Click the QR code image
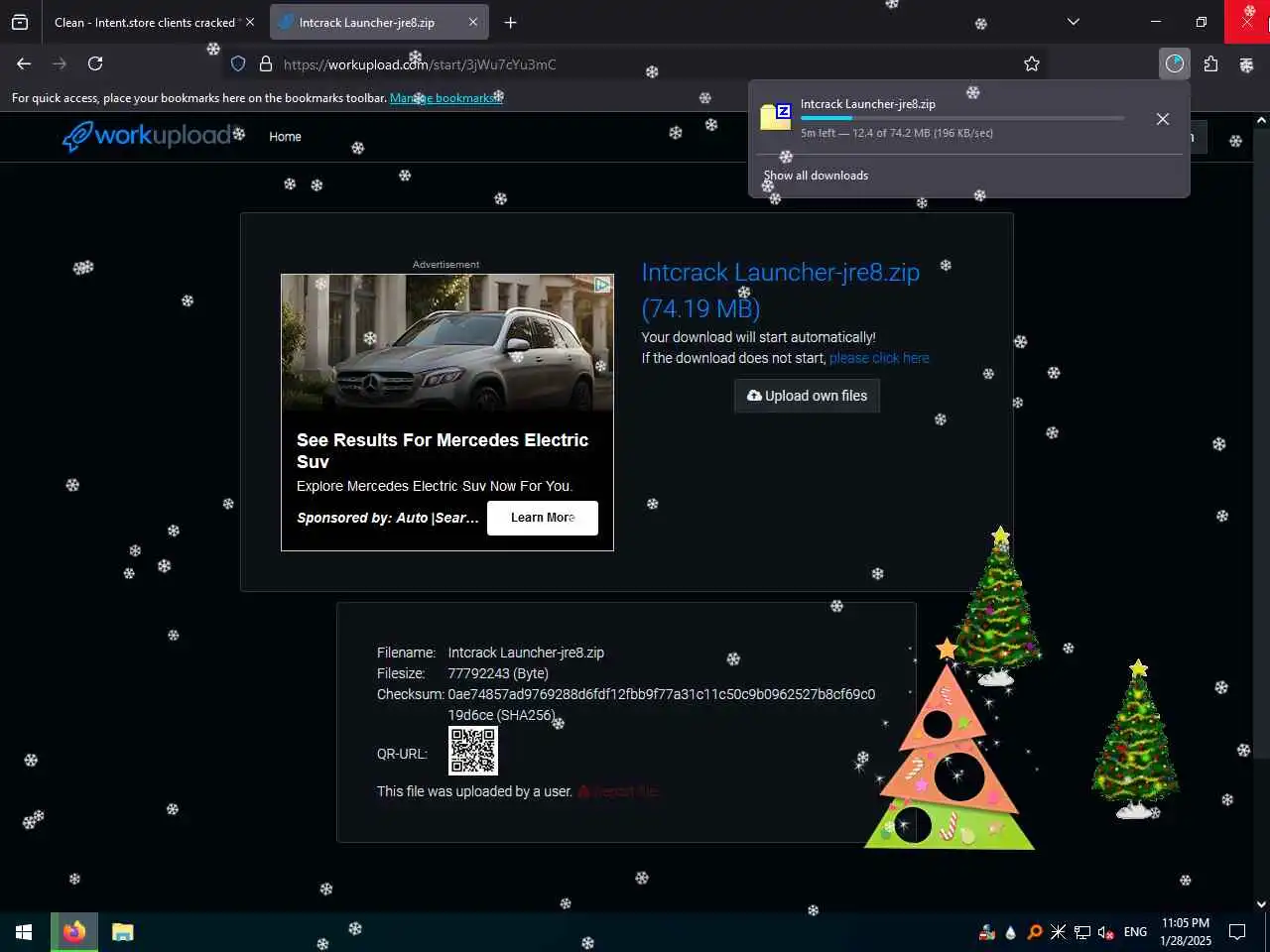 (473, 751)
